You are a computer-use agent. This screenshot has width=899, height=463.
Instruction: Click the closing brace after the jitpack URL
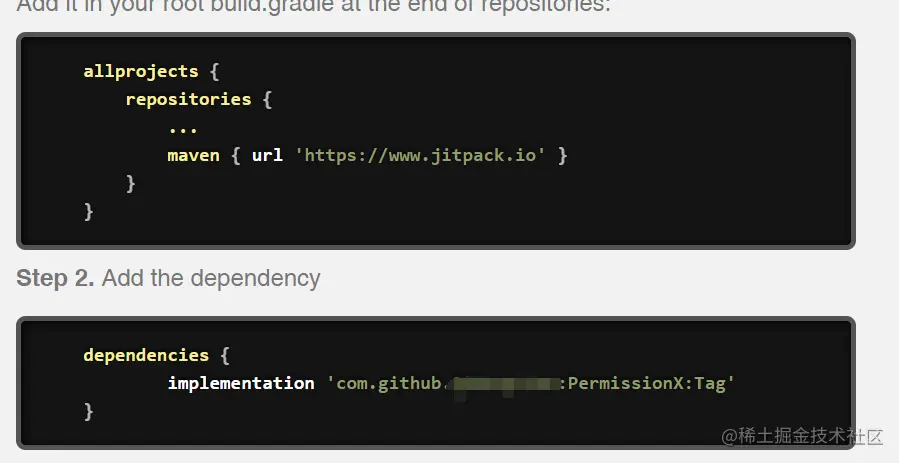coord(563,155)
